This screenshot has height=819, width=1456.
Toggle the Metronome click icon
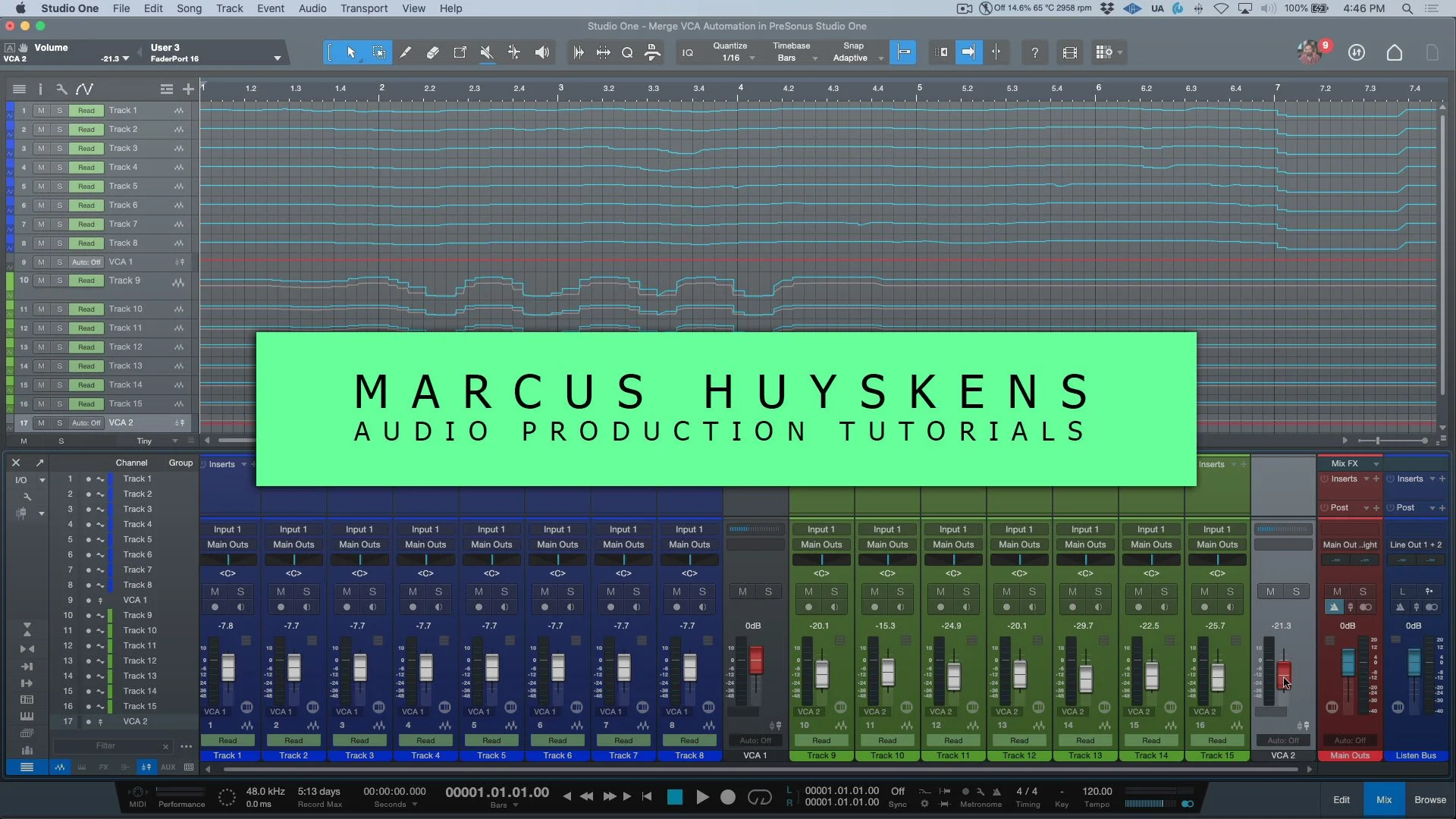coord(996,791)
